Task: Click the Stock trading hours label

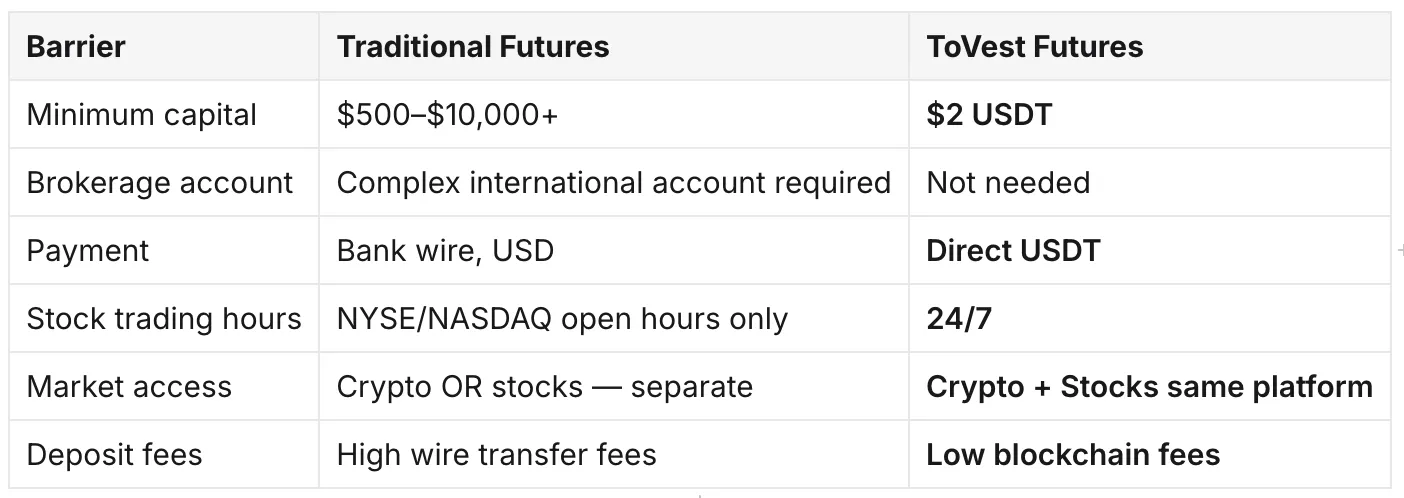Action: tap(164, 318)
